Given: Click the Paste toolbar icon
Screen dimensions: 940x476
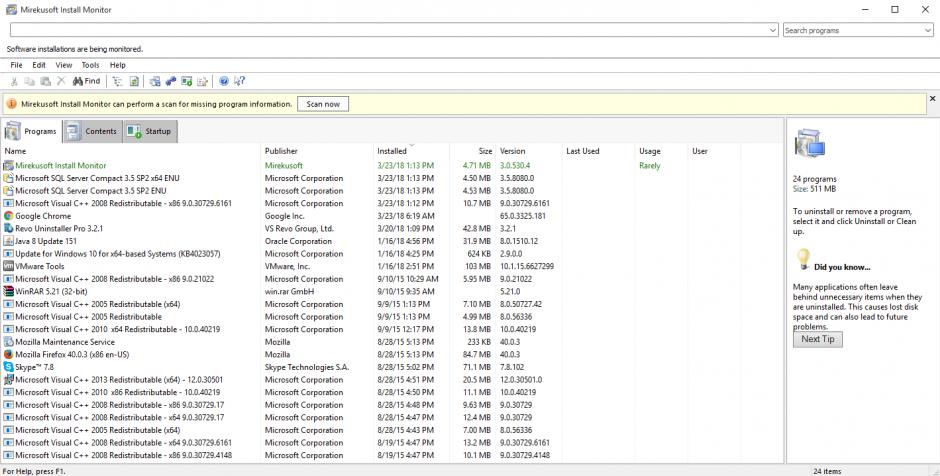Looking at the screenshot, I should [x=45, y=81].
